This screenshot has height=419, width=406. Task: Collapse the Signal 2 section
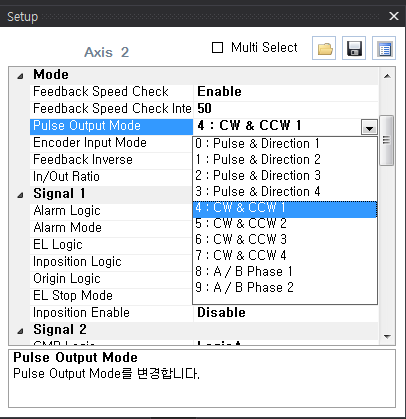point(21,331)
